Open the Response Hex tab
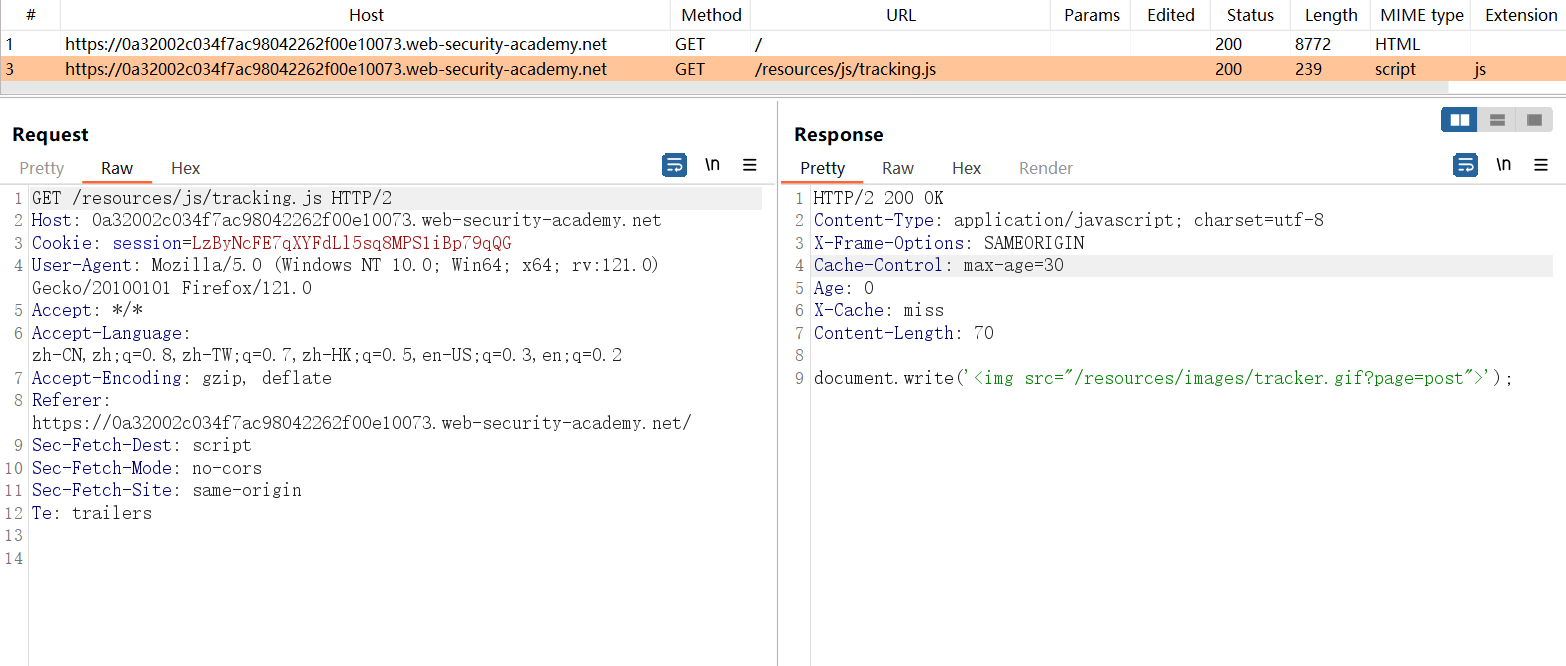The image size is (1566, 666). 966,168
